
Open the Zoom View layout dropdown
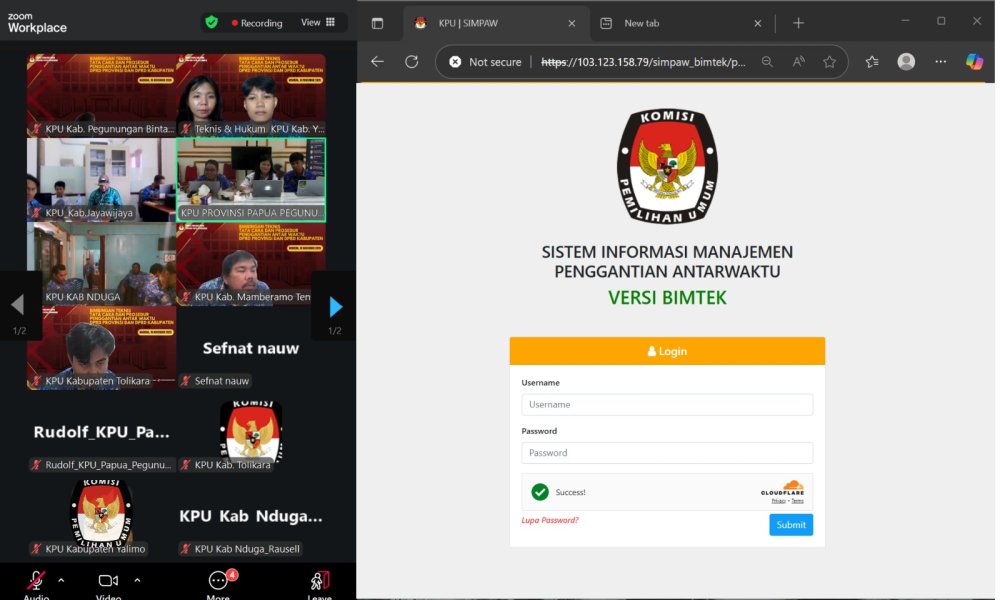[x=317, y=22]
